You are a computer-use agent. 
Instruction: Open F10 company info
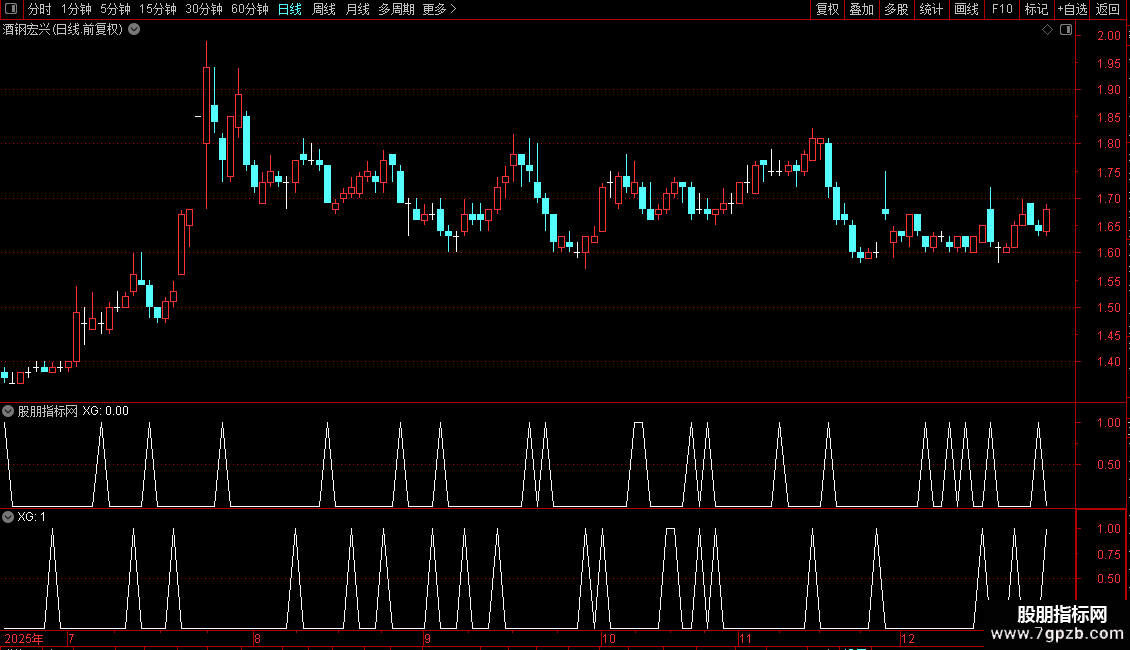pyautogui.click(x=1002, y=9)
